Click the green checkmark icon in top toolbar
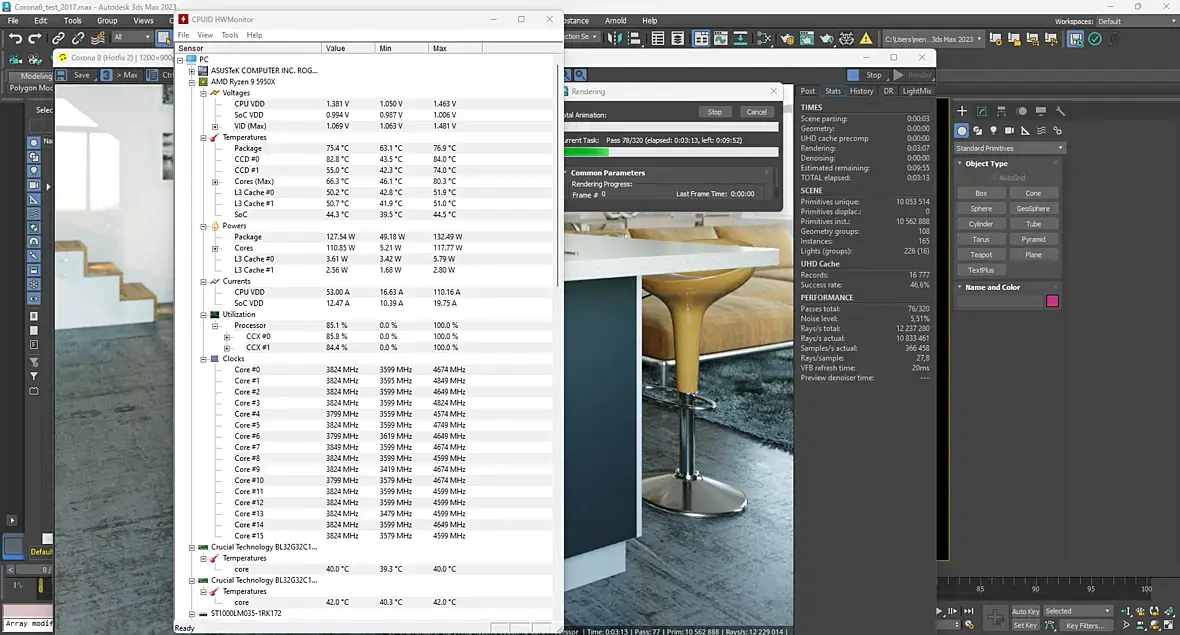 1095,38
